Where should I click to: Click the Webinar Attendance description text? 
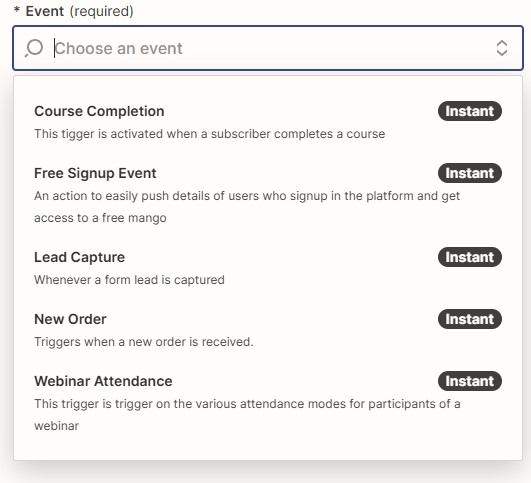click(x=247, y=415)
